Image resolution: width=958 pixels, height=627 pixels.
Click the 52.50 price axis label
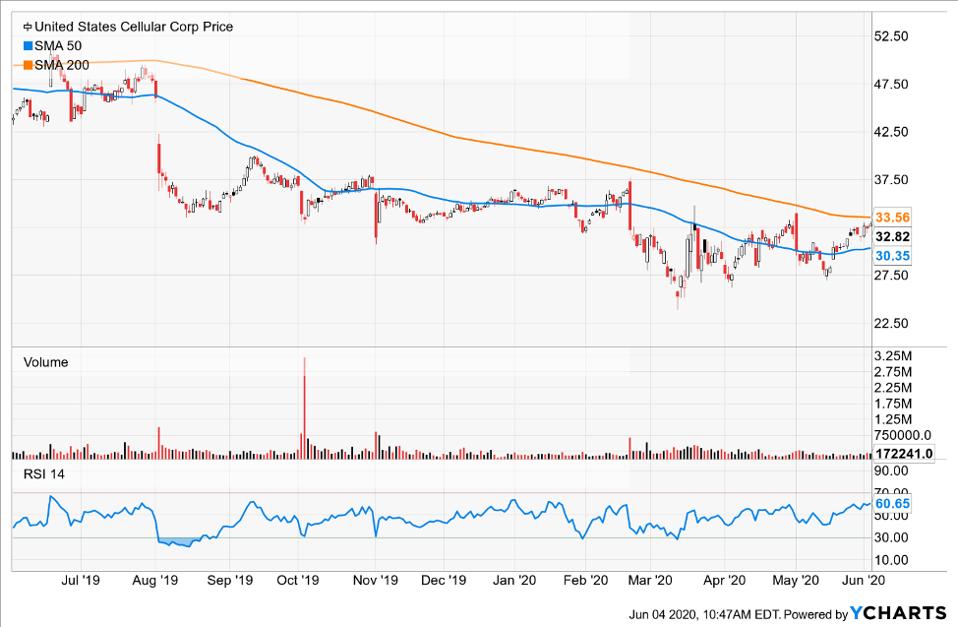point(891,36)
